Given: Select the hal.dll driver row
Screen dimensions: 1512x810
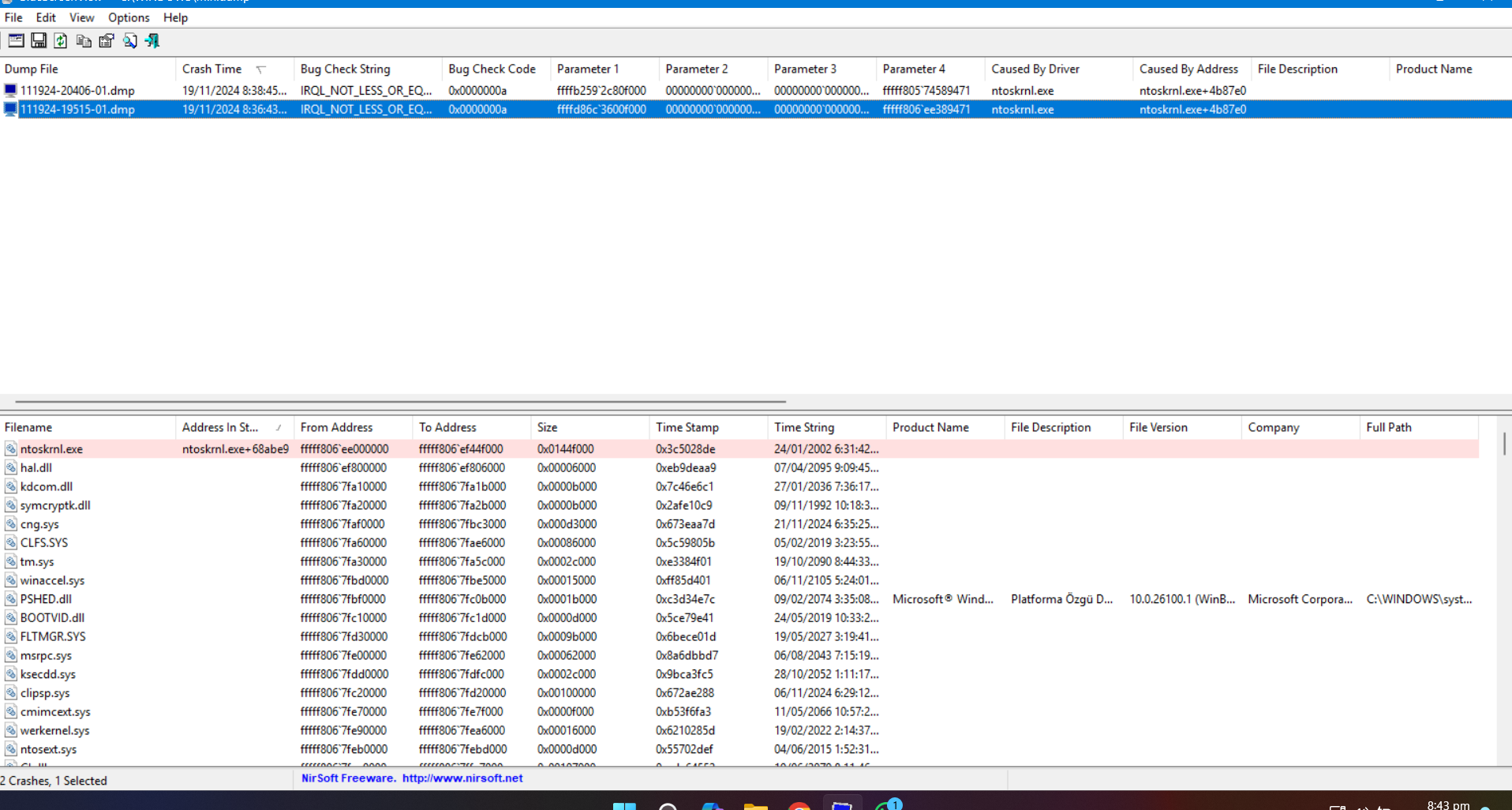Looking at the screenshot, I should click(x=739, y=468).
